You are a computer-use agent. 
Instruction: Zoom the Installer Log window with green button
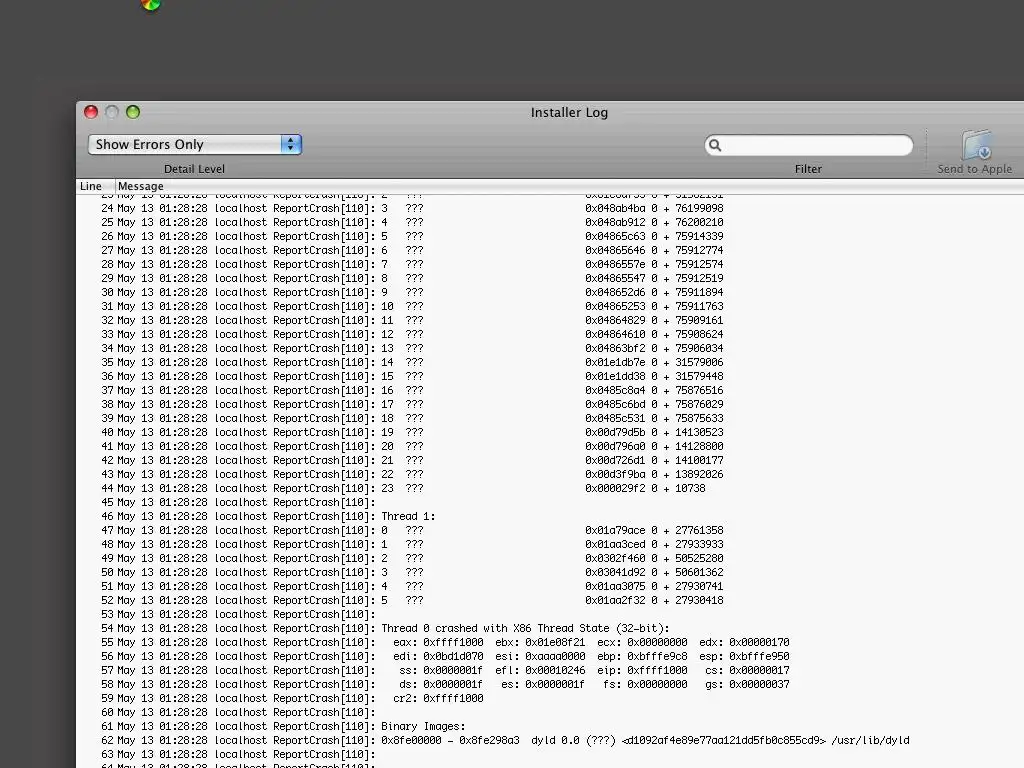[133, 112]
